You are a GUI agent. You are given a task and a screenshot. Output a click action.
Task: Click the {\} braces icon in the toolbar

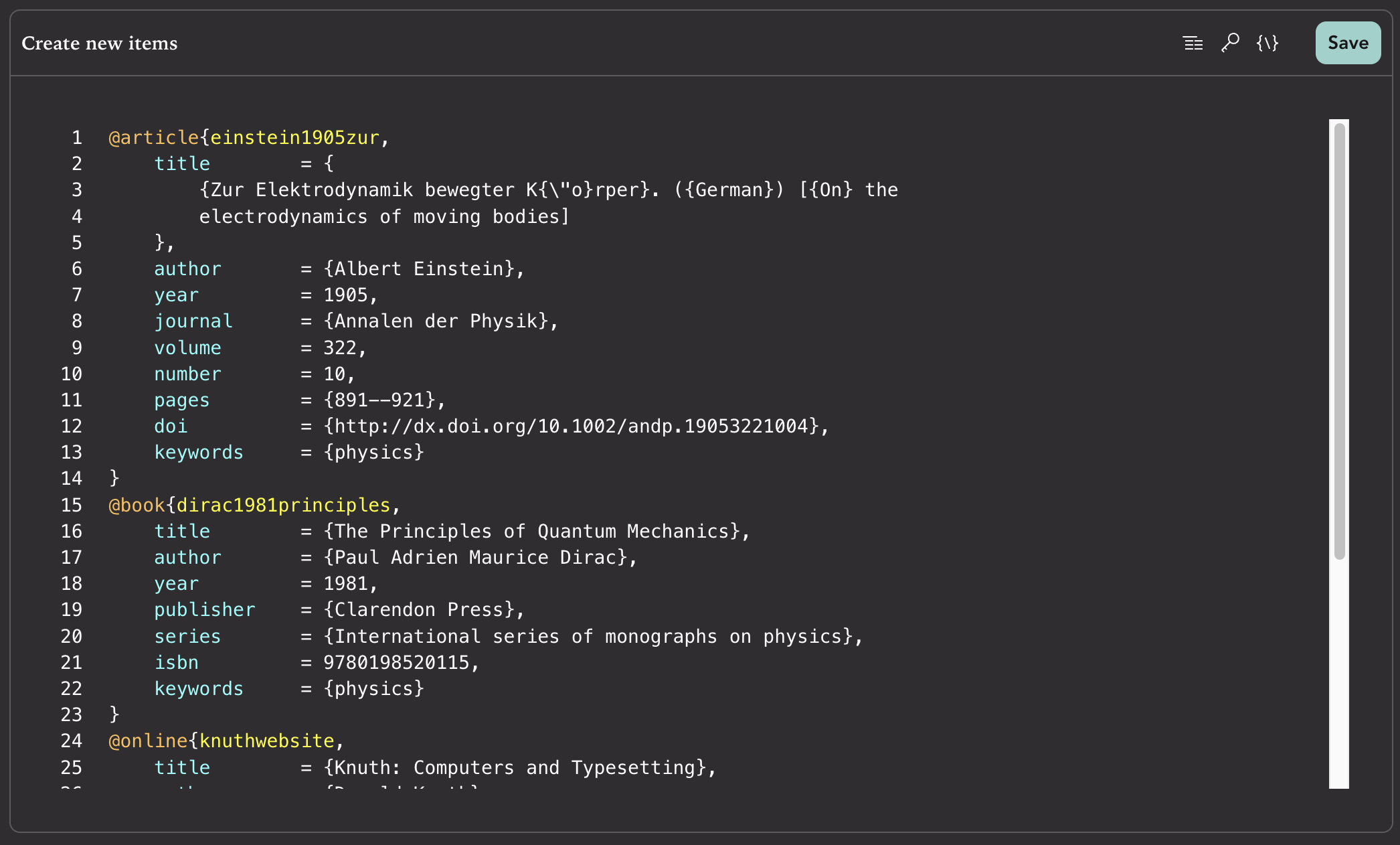tap(1267, 43)
